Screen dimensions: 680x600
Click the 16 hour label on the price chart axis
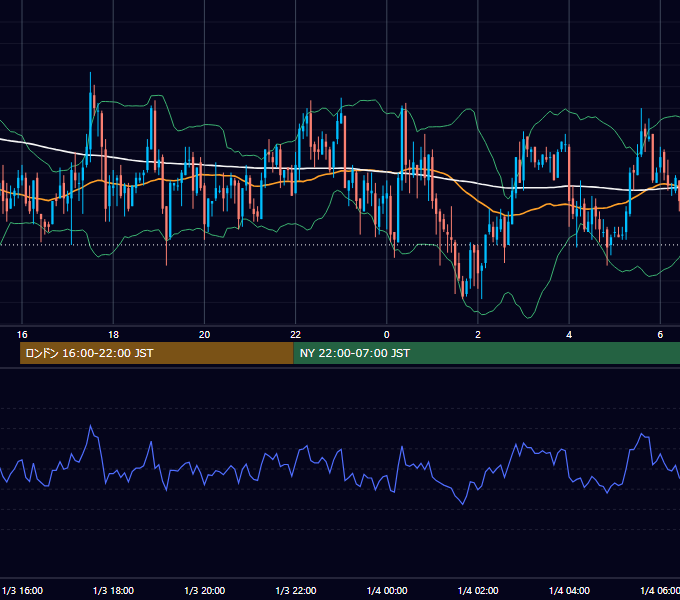point(22,335)
